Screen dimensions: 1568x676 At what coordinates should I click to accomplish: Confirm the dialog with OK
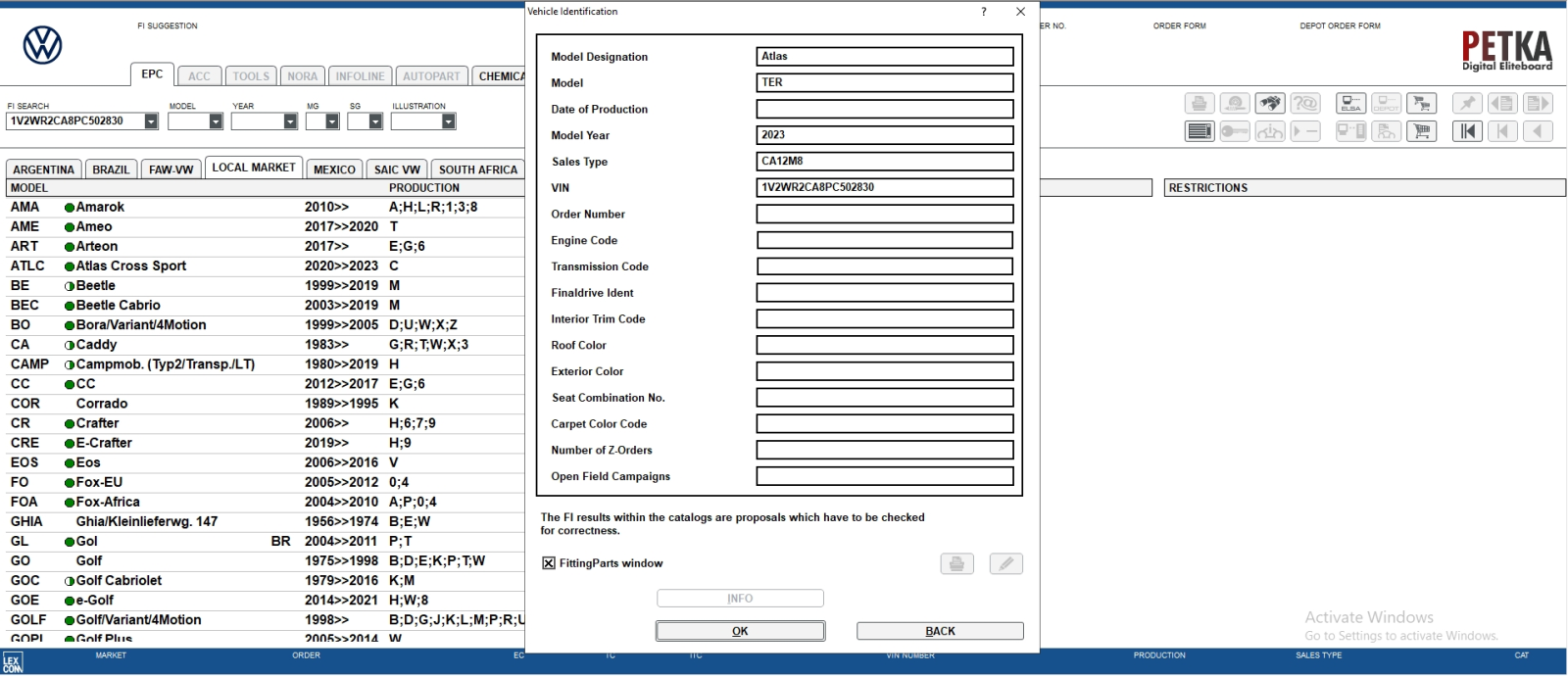tap(740, 631)
